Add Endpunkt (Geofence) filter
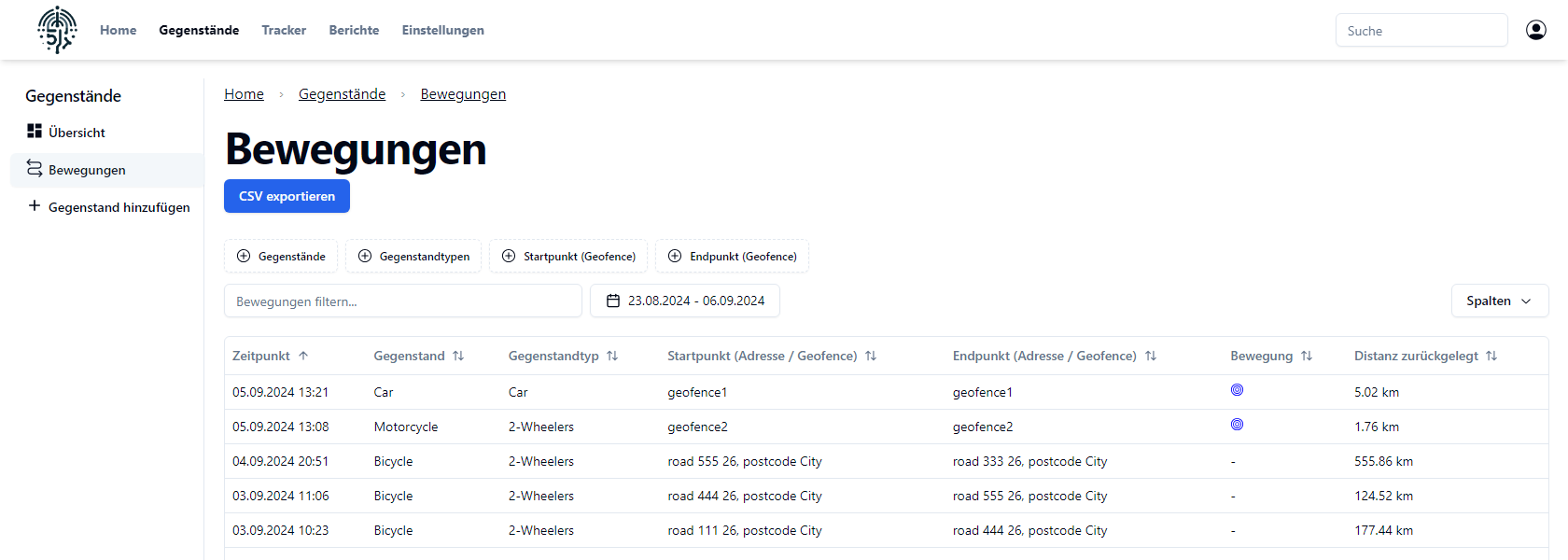The image size is (1568, 560). point(732,257)
